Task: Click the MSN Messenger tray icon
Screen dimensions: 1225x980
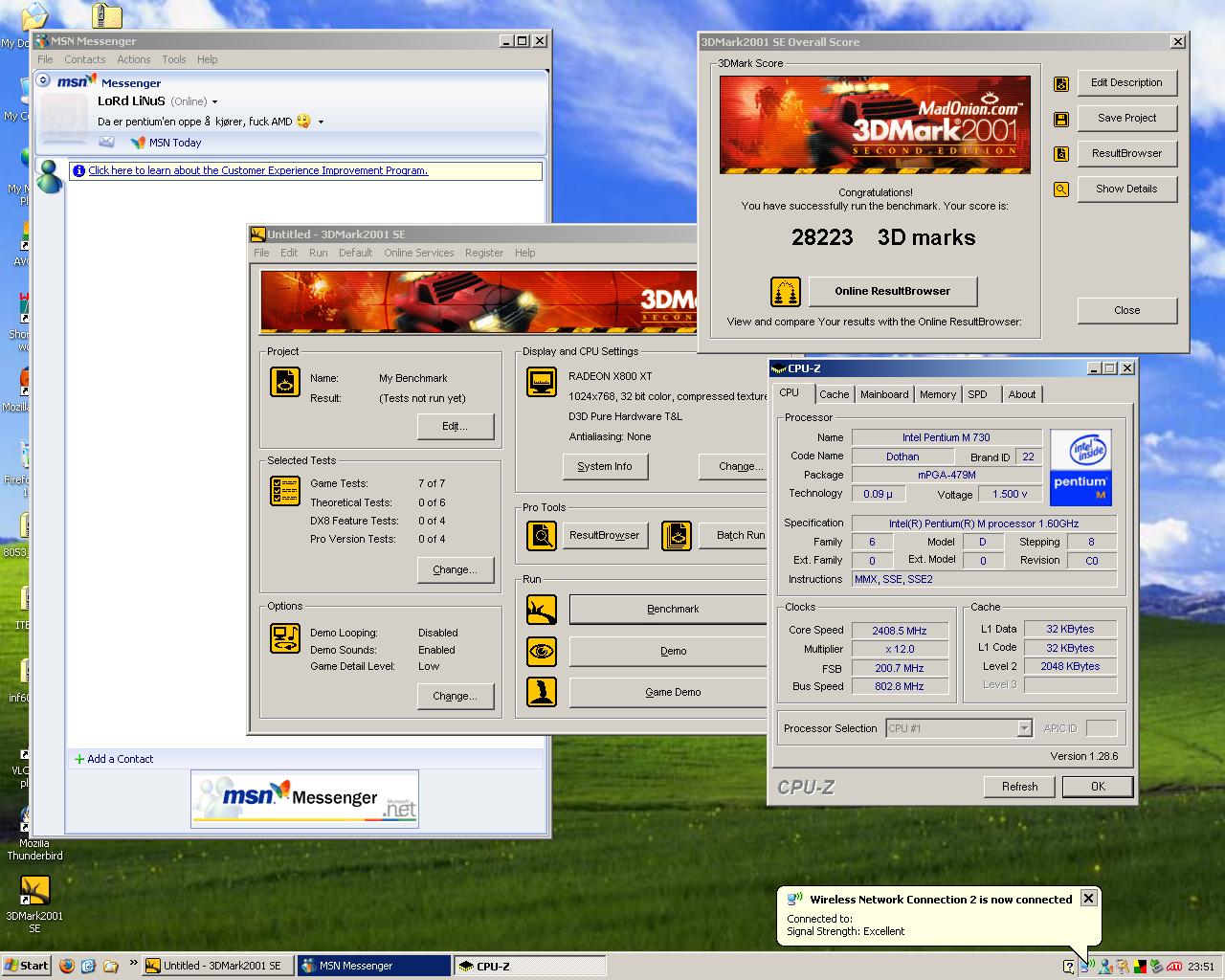Action: pos(1105,967)
